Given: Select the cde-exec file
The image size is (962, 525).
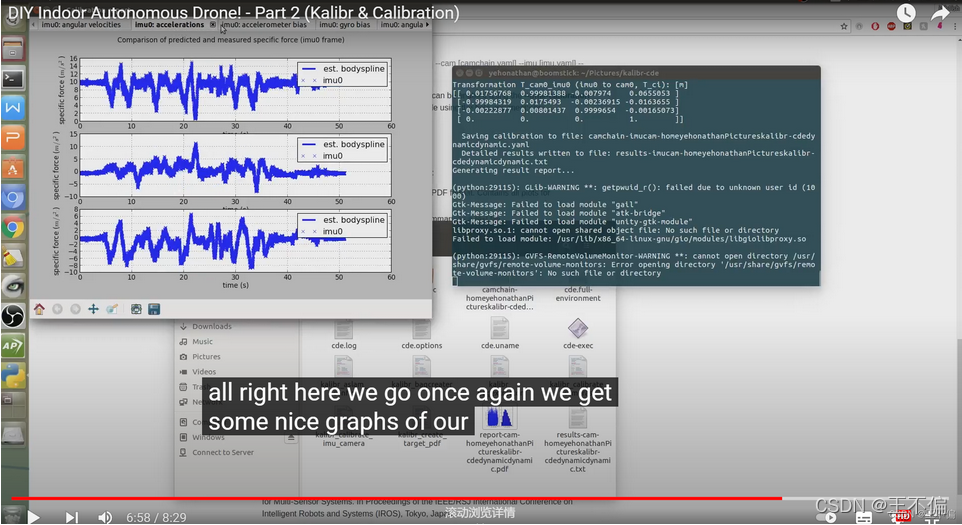Looking at the screenshot, I should [578, 334].
